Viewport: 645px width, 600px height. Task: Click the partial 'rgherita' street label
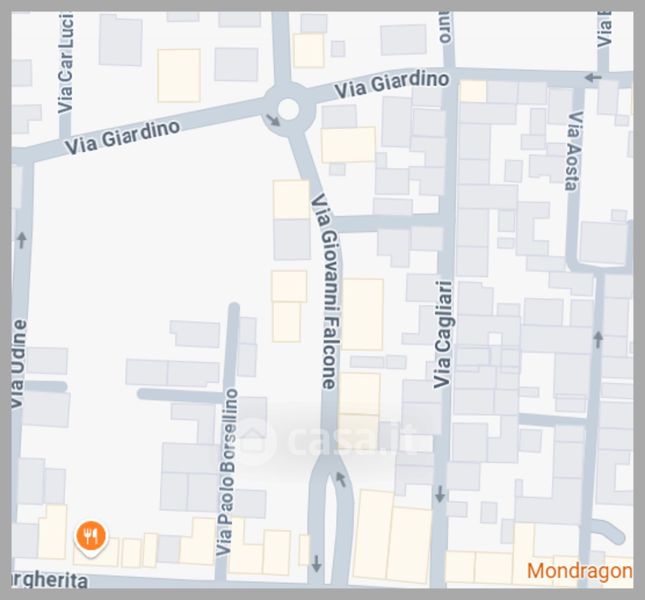click(x=49, y=581)
